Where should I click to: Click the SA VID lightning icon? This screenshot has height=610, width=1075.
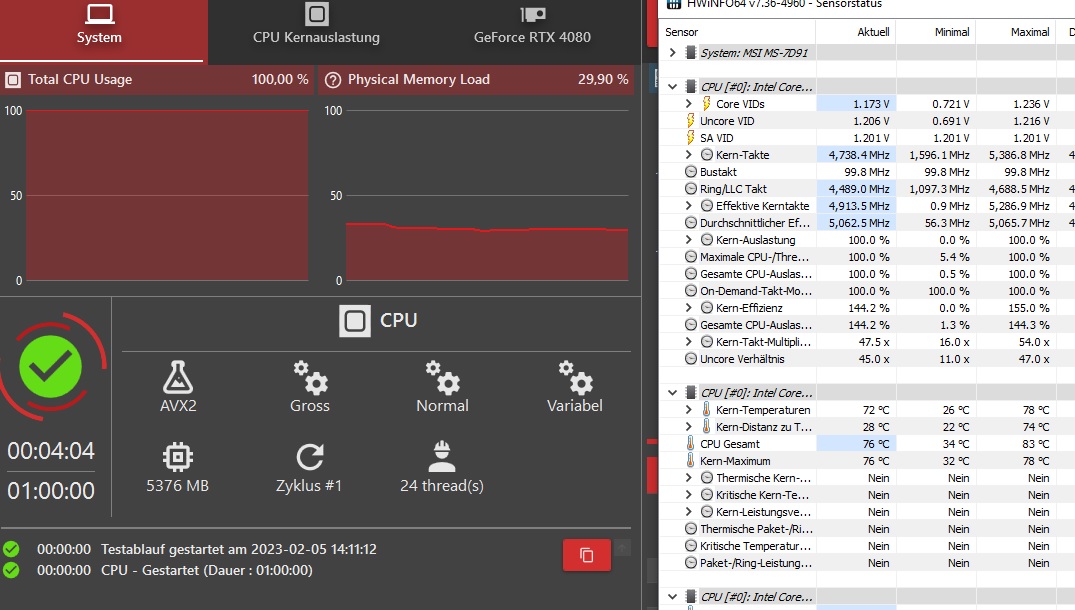point(690,138)
